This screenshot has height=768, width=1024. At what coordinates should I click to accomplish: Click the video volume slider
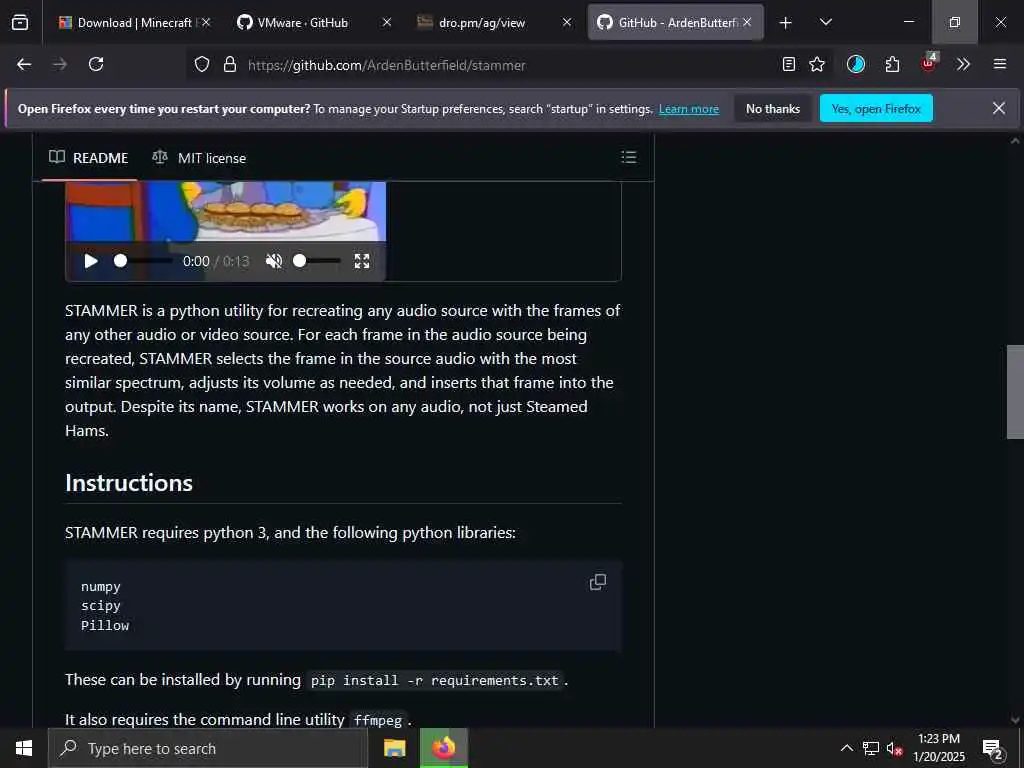(317, 261)
